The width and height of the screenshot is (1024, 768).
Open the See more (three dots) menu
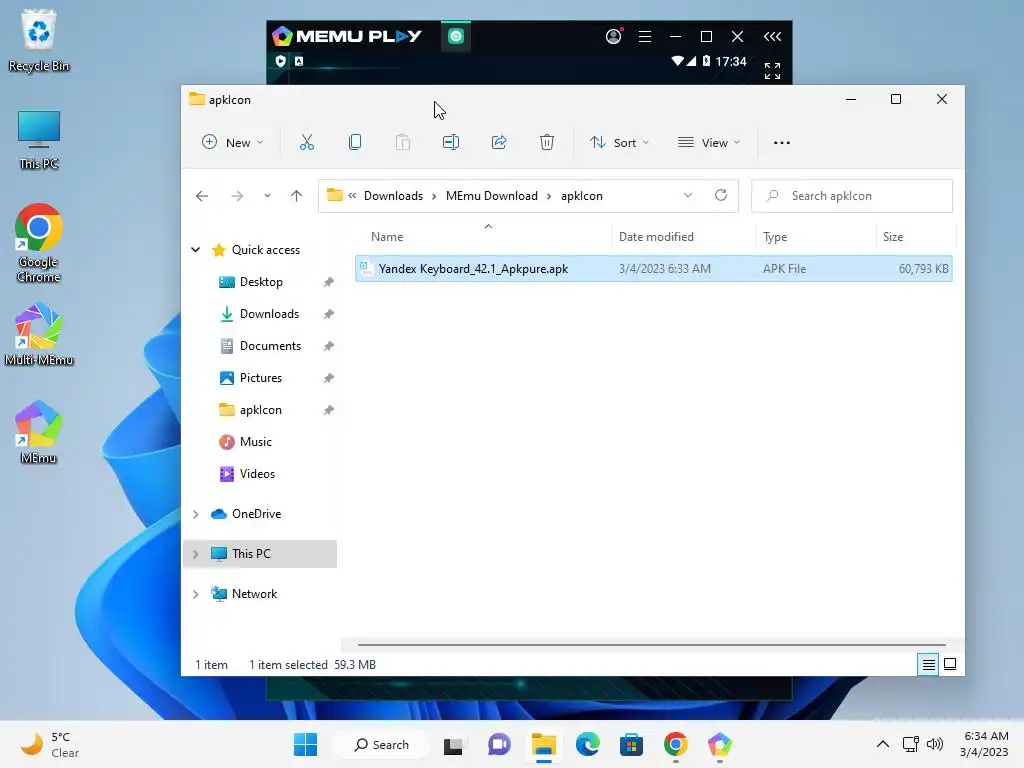(x=782, y=143)
